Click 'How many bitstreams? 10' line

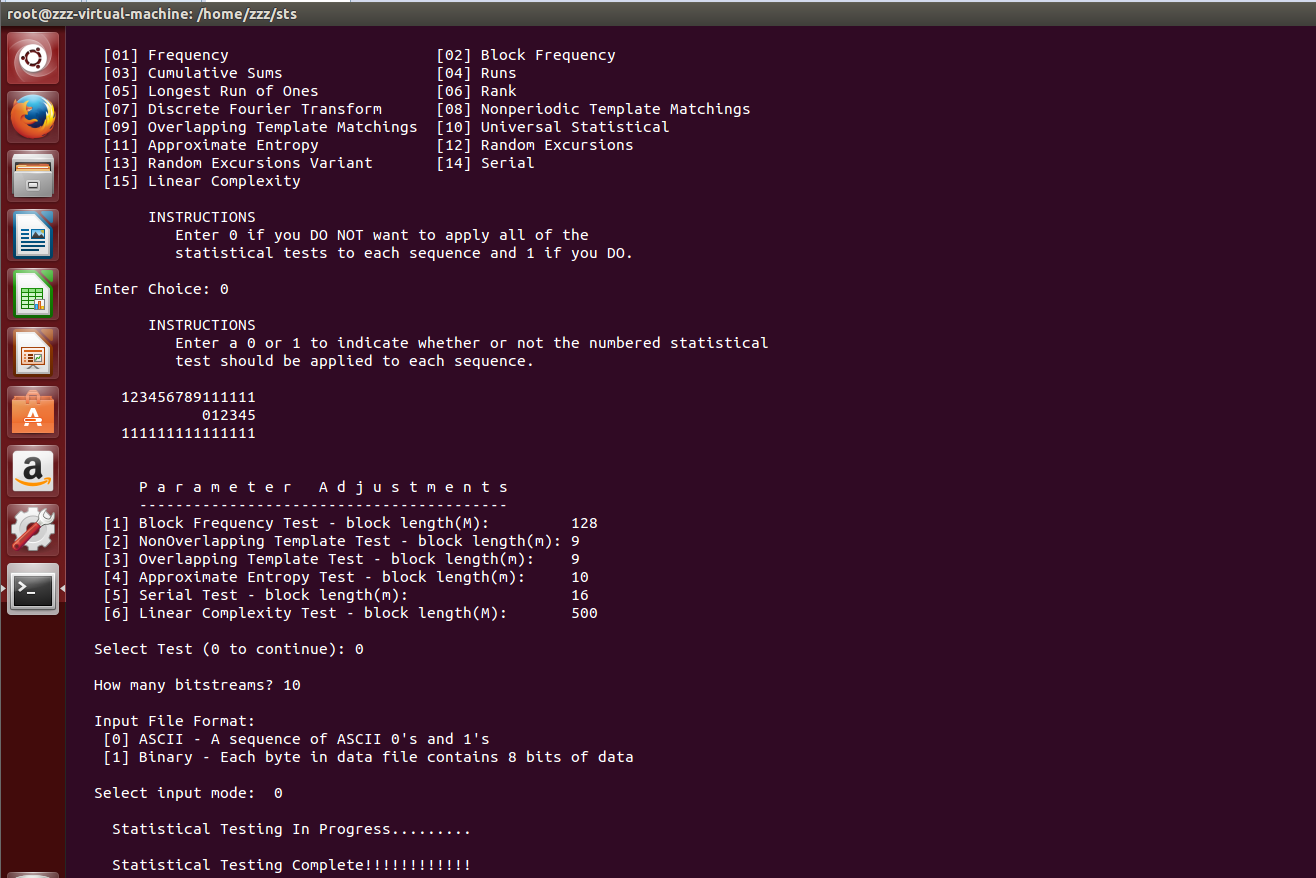197,685
